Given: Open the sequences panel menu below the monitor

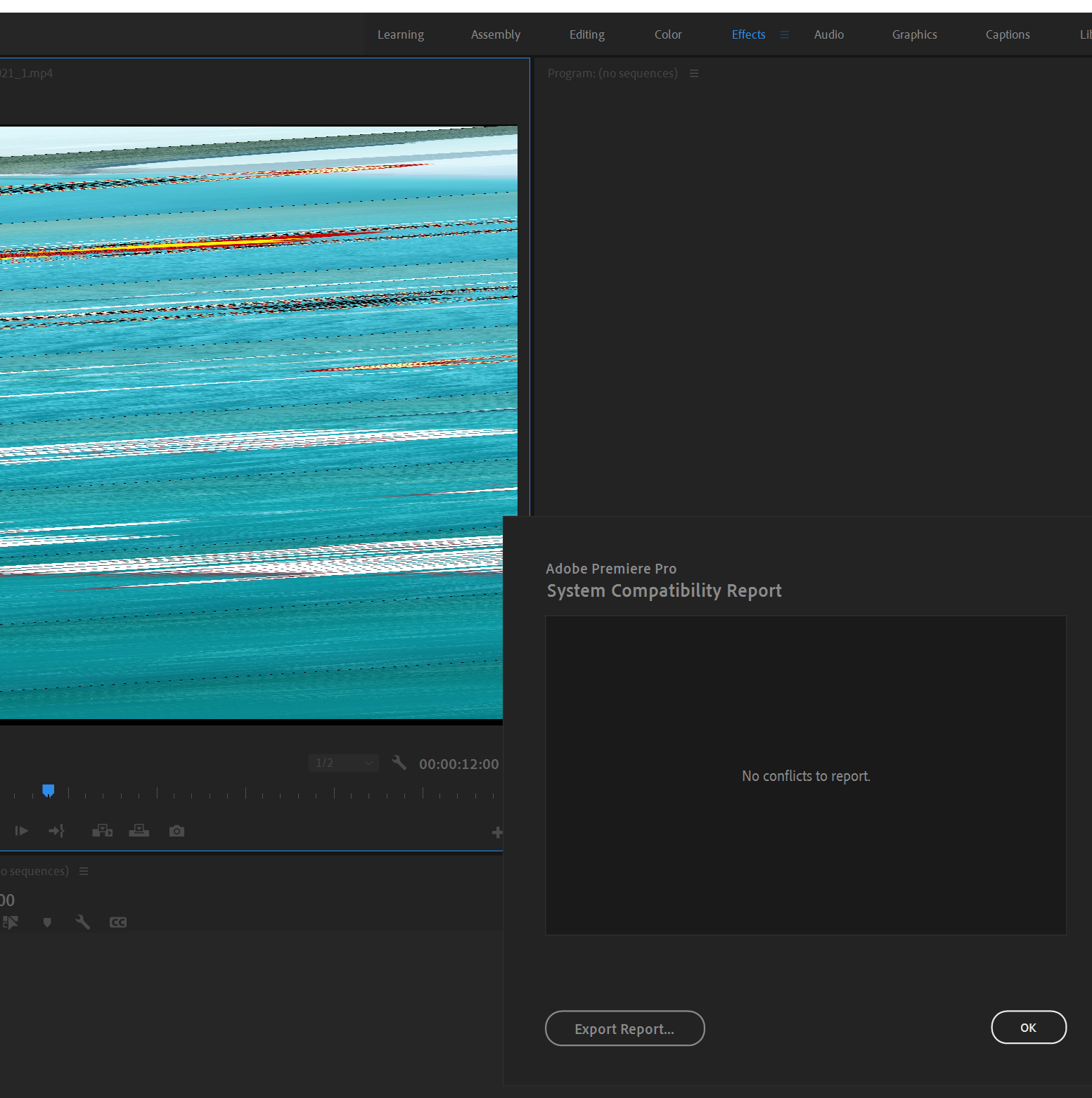Looking at the screenshot, I should pos(84,871).
